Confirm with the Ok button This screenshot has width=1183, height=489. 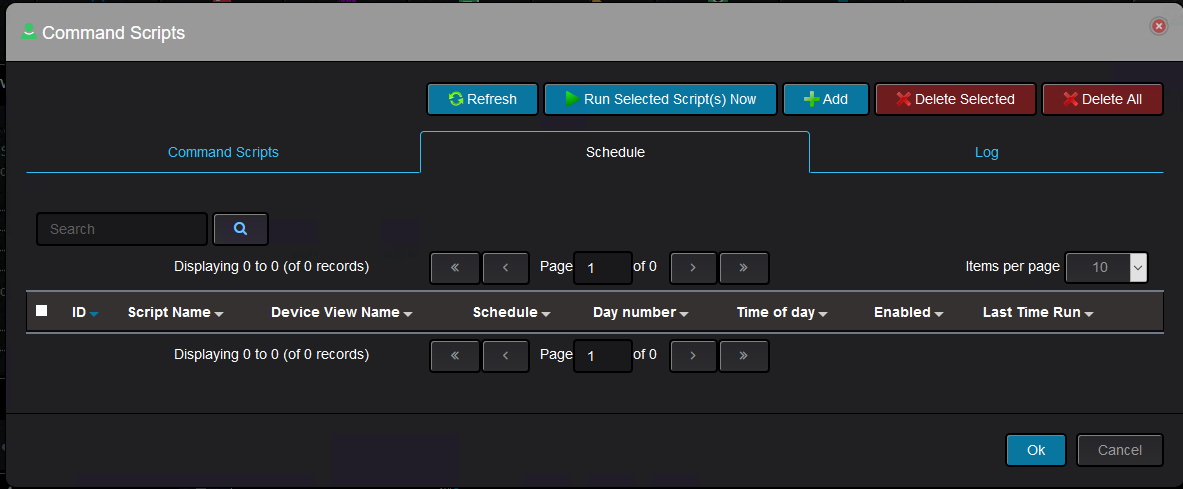click(x=1036, y=450)
